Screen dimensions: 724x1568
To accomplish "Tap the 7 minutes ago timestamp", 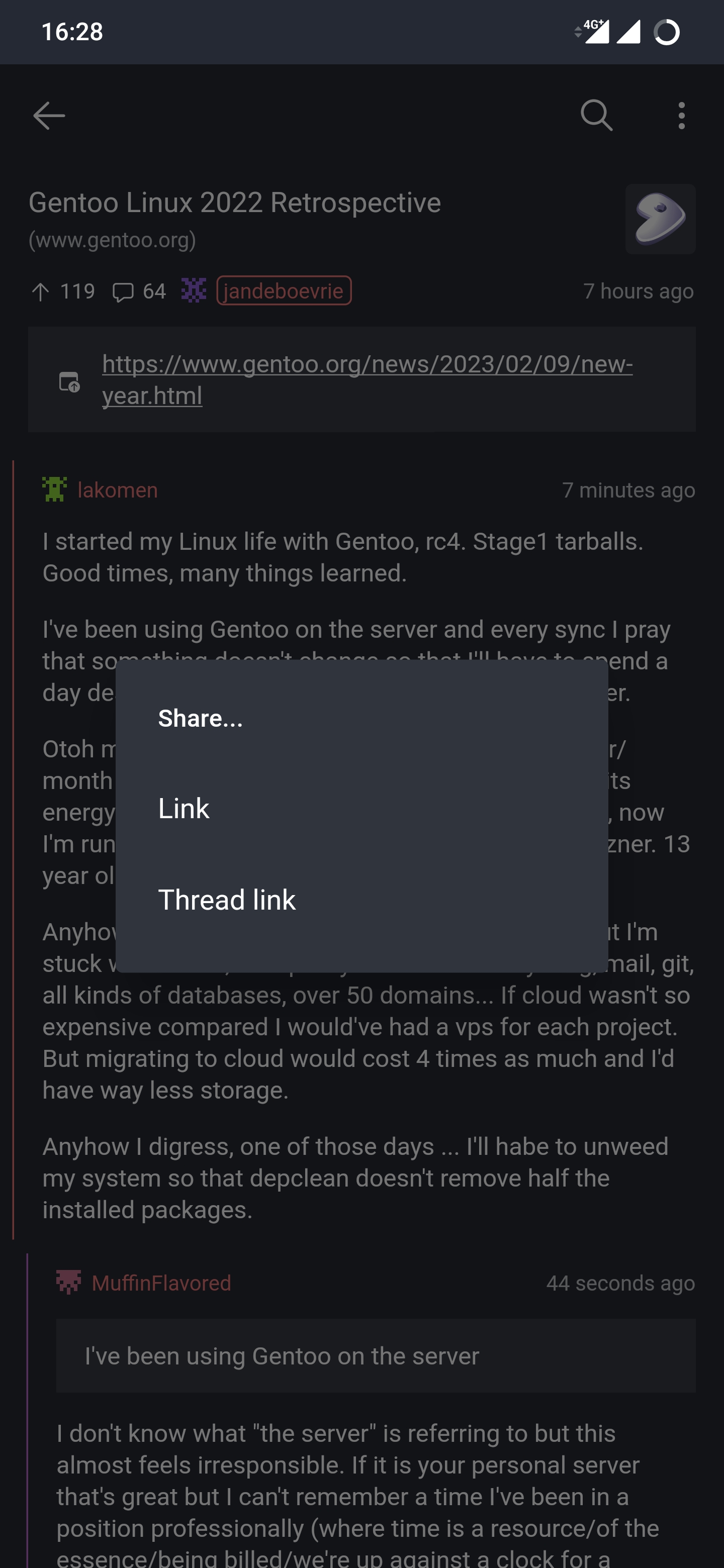I will (628, 490).
